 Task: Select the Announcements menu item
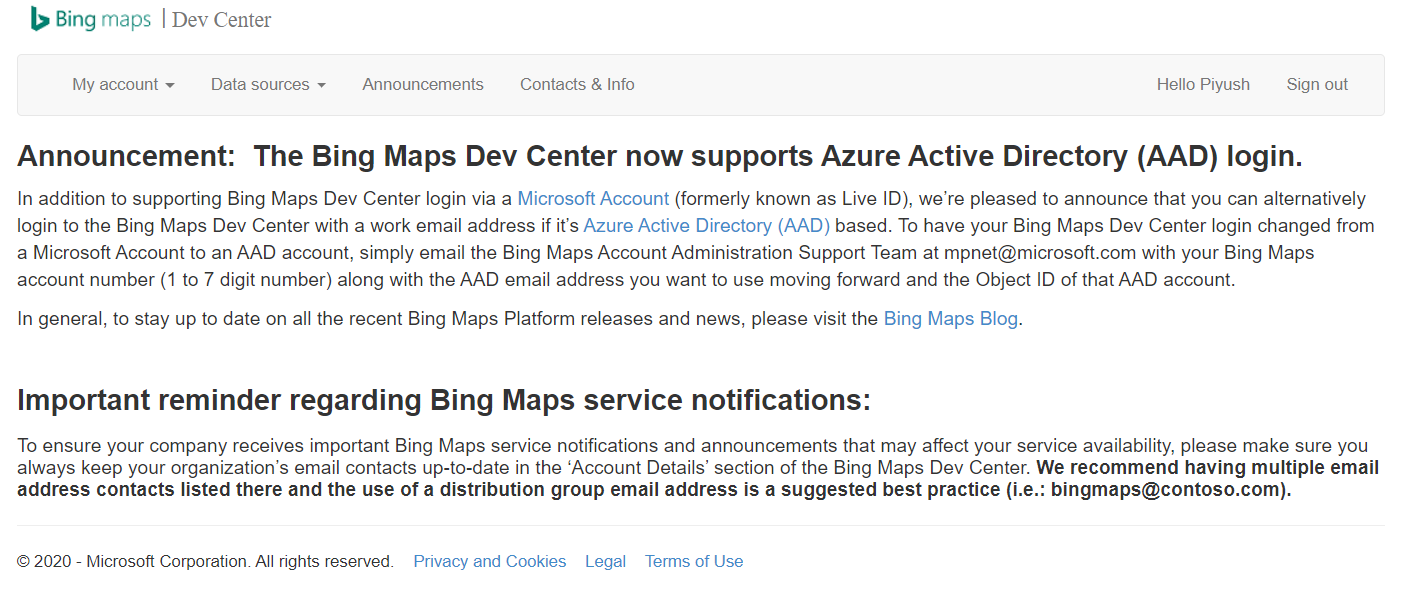click(x=422, y=84)
